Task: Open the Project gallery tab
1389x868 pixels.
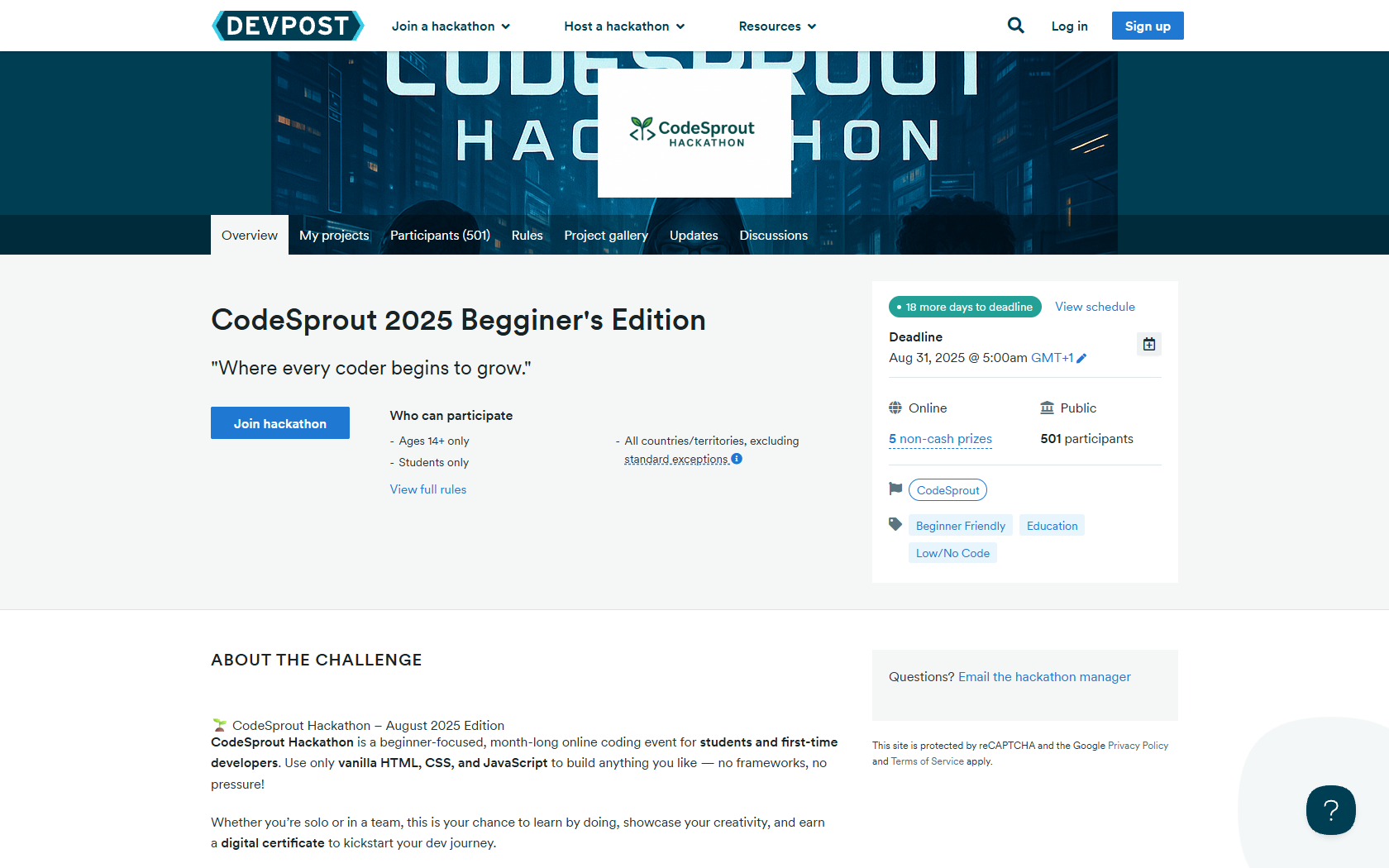Action: click(606, 236)
